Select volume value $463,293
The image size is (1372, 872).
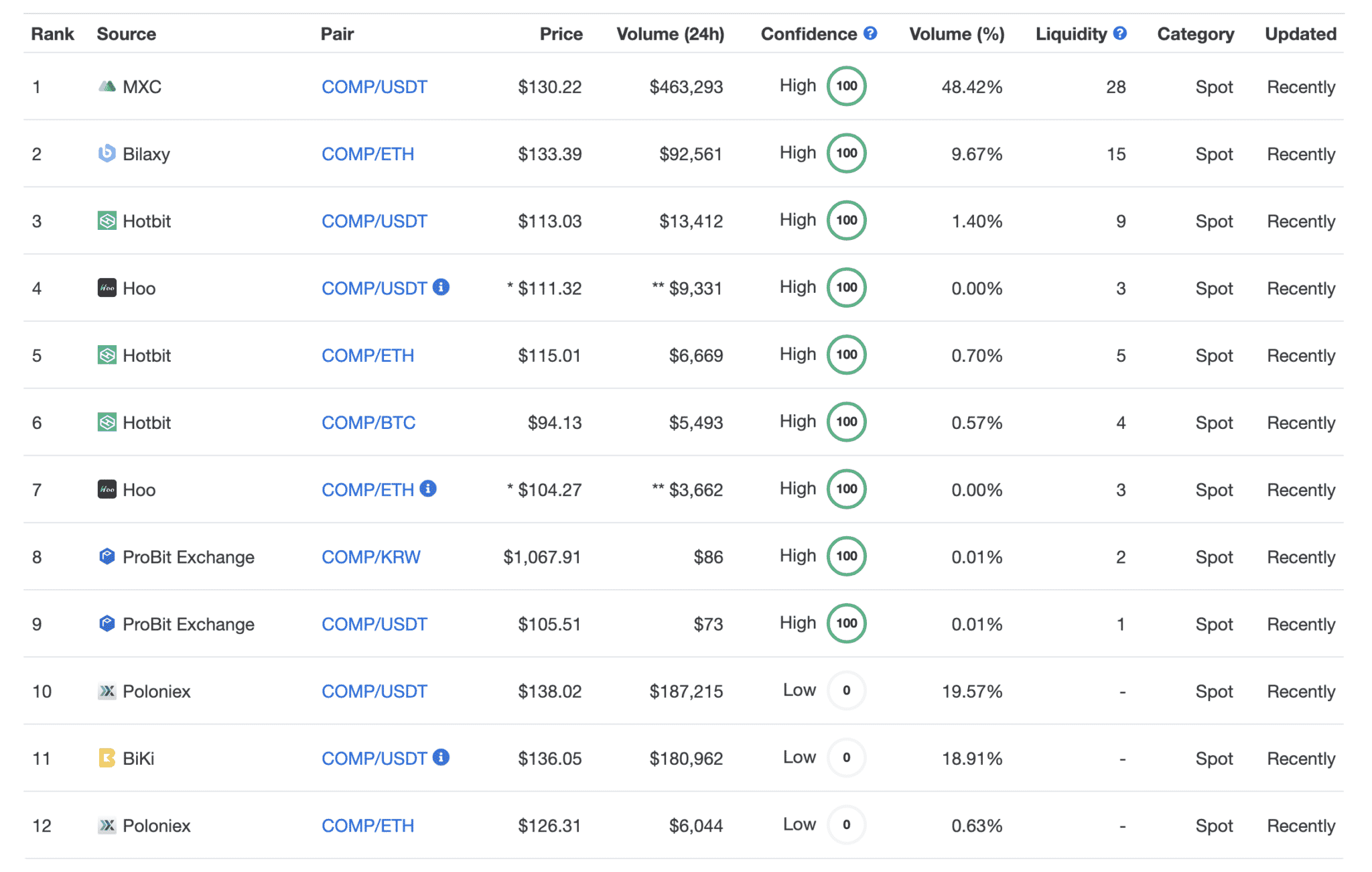[x=686, y=87]
